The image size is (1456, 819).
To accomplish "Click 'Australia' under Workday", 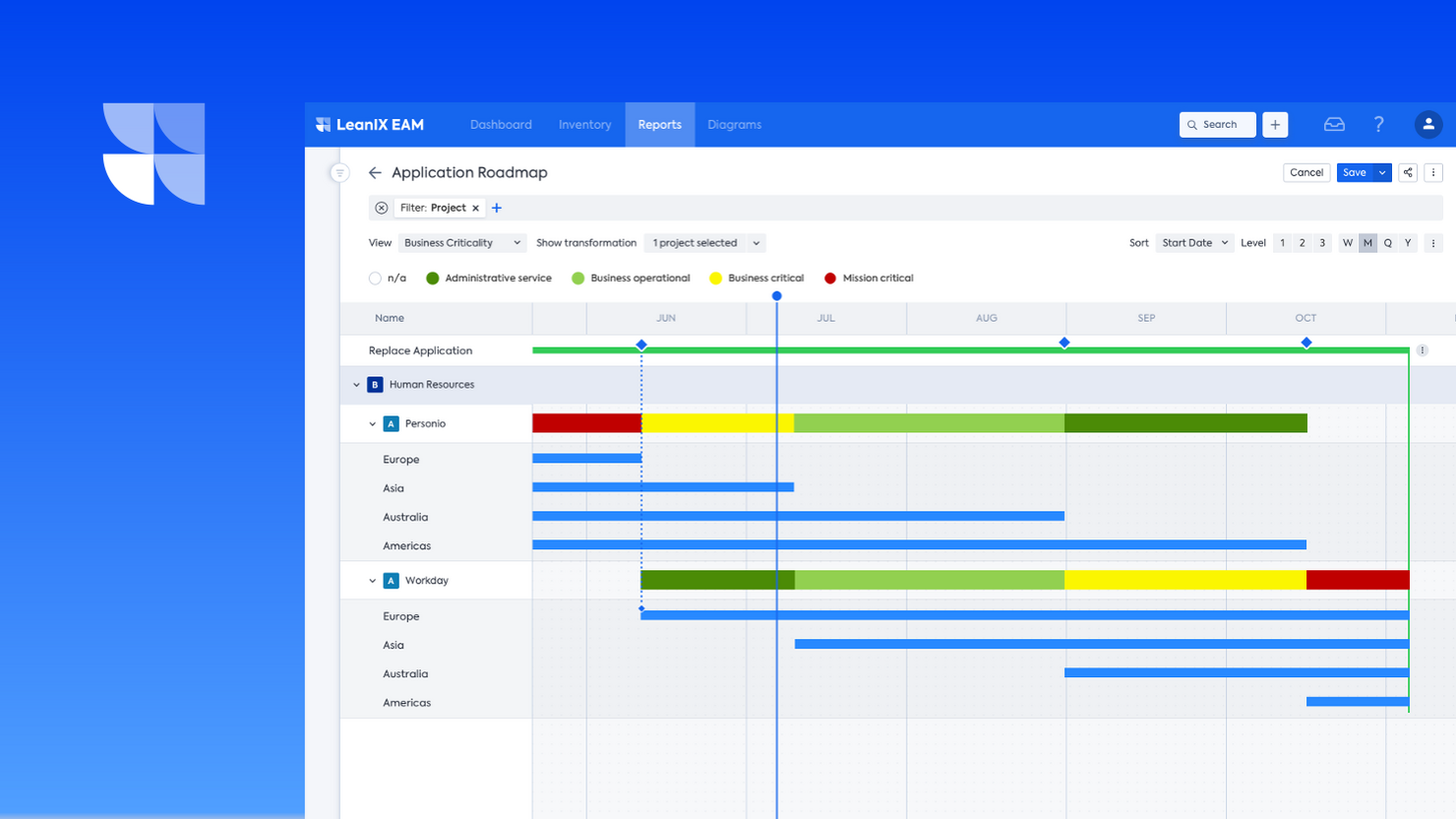I will tap(405, 674).
